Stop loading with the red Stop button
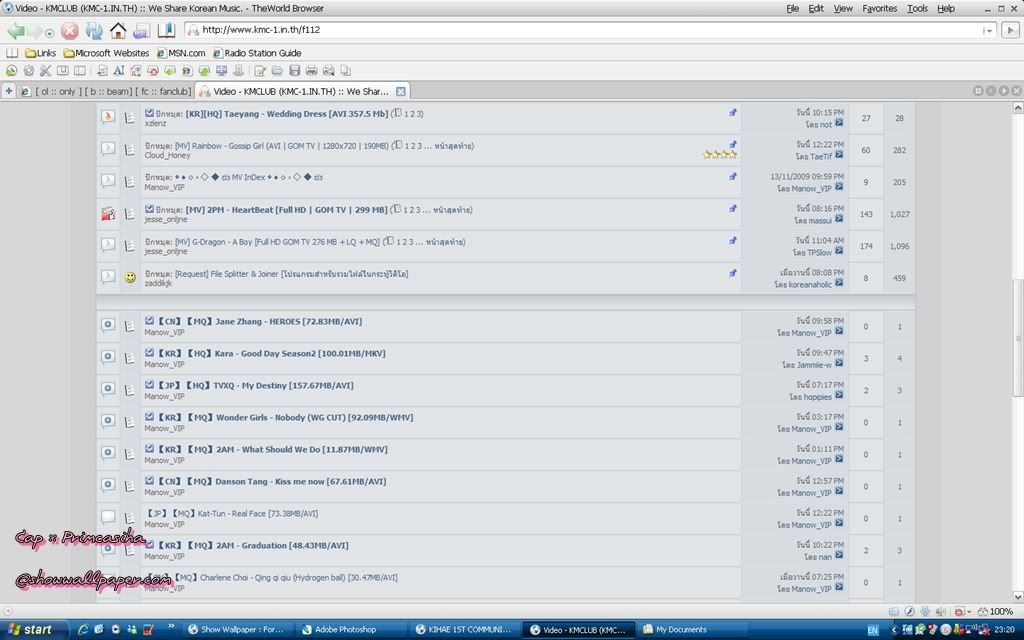1024x640 pixels. tap(70, 31)
